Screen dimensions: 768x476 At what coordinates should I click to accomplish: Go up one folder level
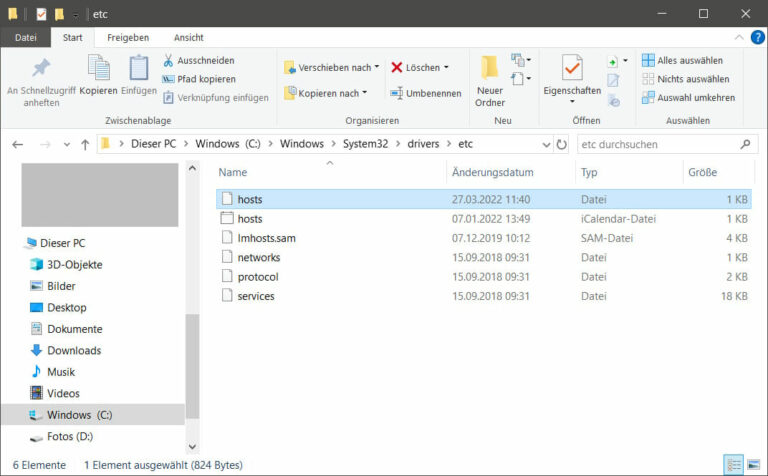tap(85, 144)
